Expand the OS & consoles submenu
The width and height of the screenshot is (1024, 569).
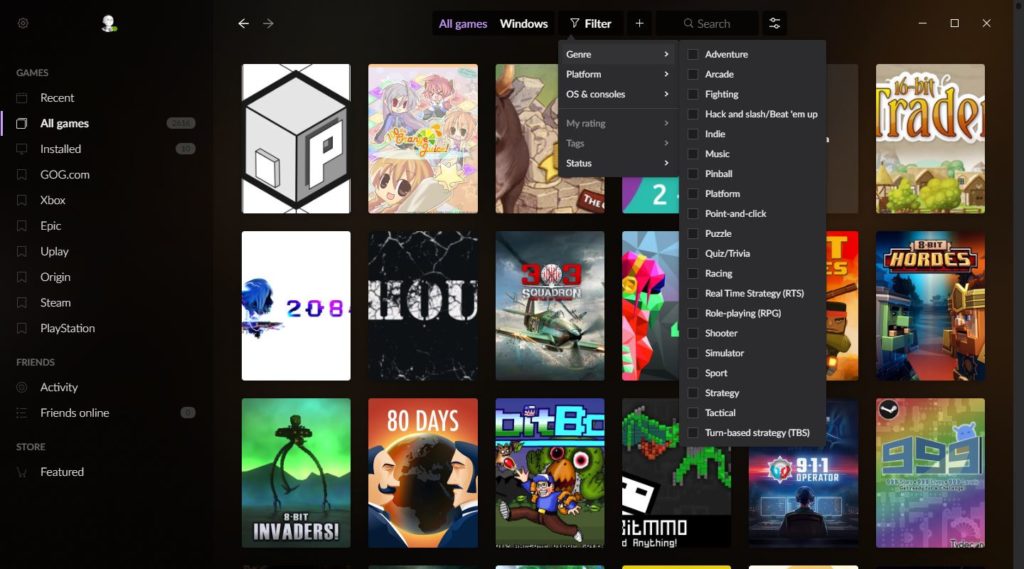tap(617, 94)
